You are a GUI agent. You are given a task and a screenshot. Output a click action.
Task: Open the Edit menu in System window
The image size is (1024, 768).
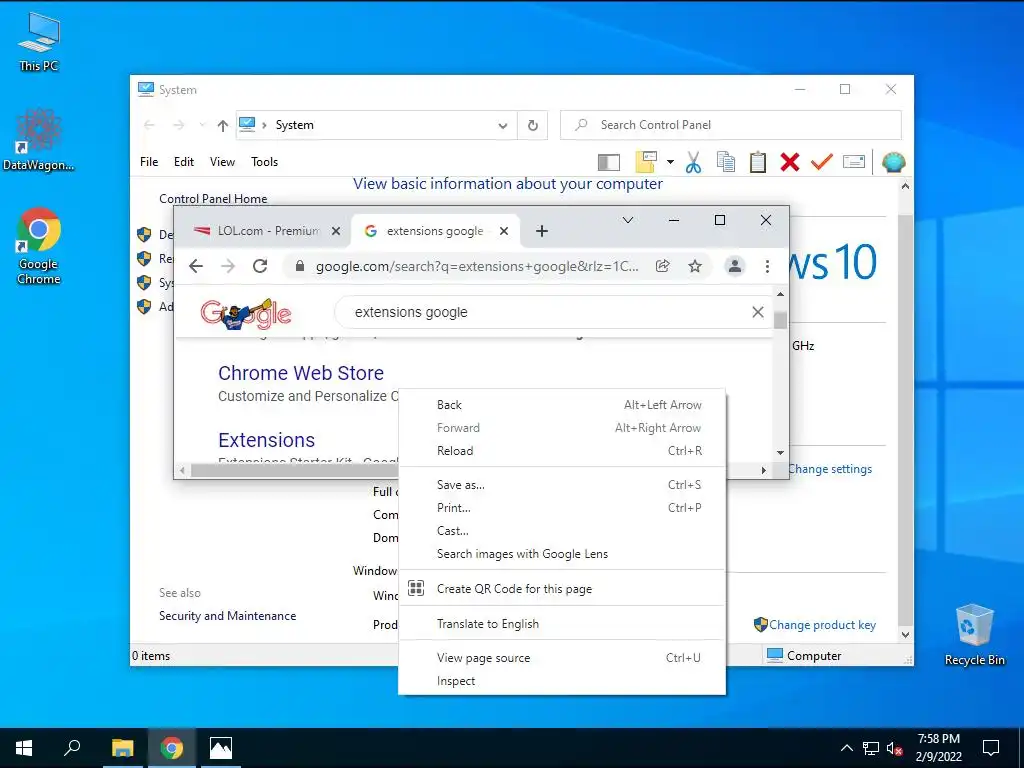184,162
